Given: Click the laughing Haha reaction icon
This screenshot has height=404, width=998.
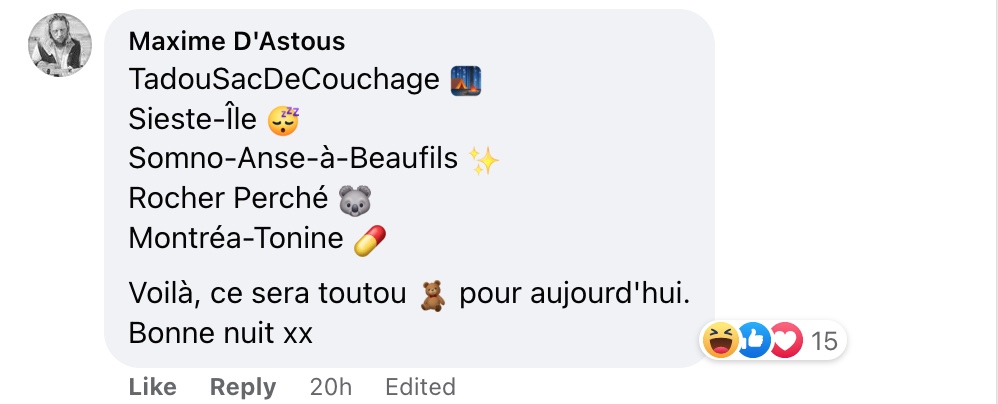Looking at the screenshot, I should 720,340.
